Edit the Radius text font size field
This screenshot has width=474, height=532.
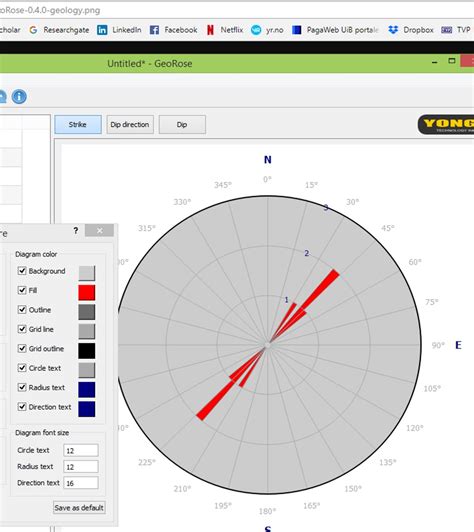(81, 467)
